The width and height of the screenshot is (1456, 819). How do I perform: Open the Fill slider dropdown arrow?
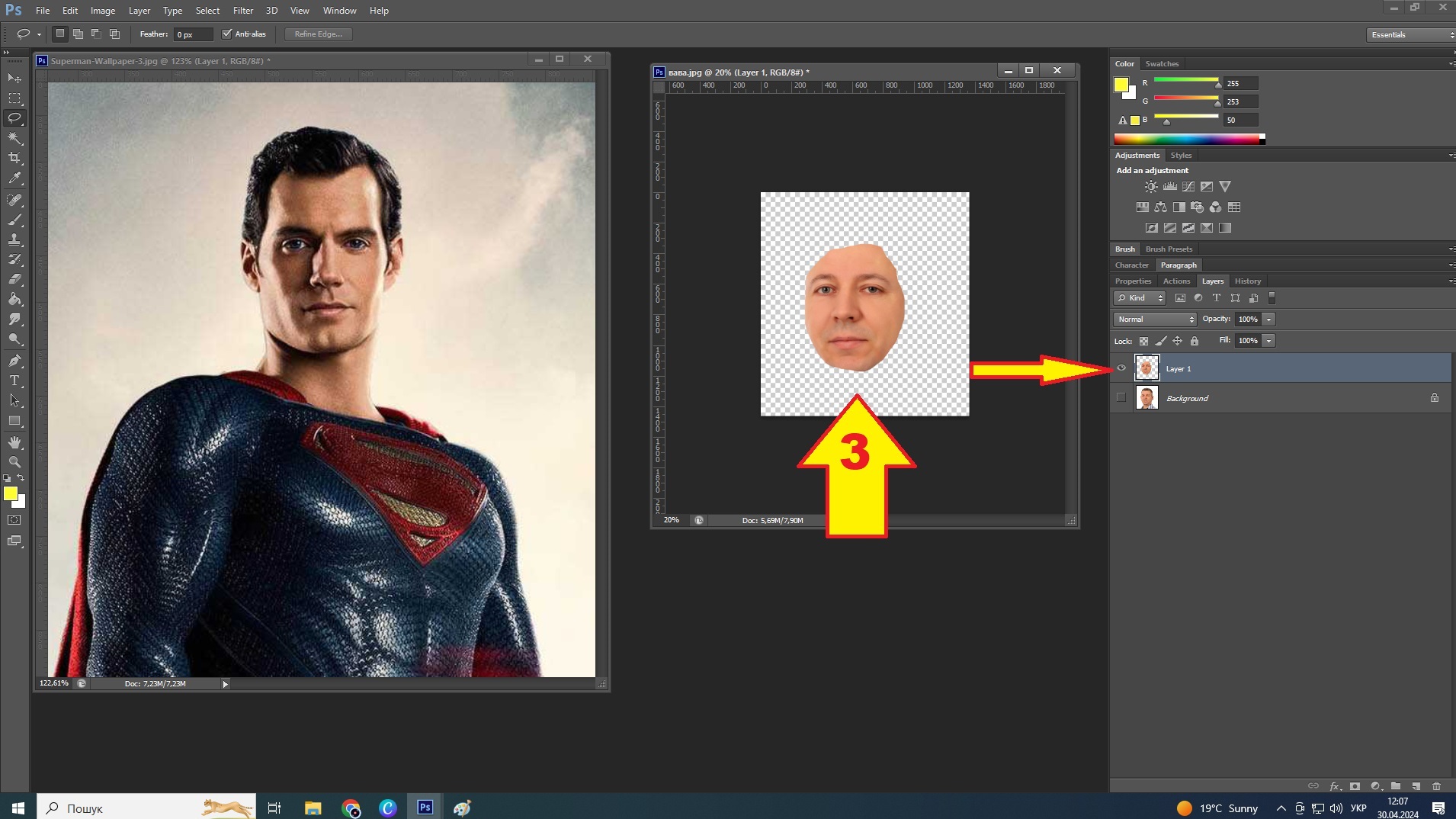(1269, 341)
